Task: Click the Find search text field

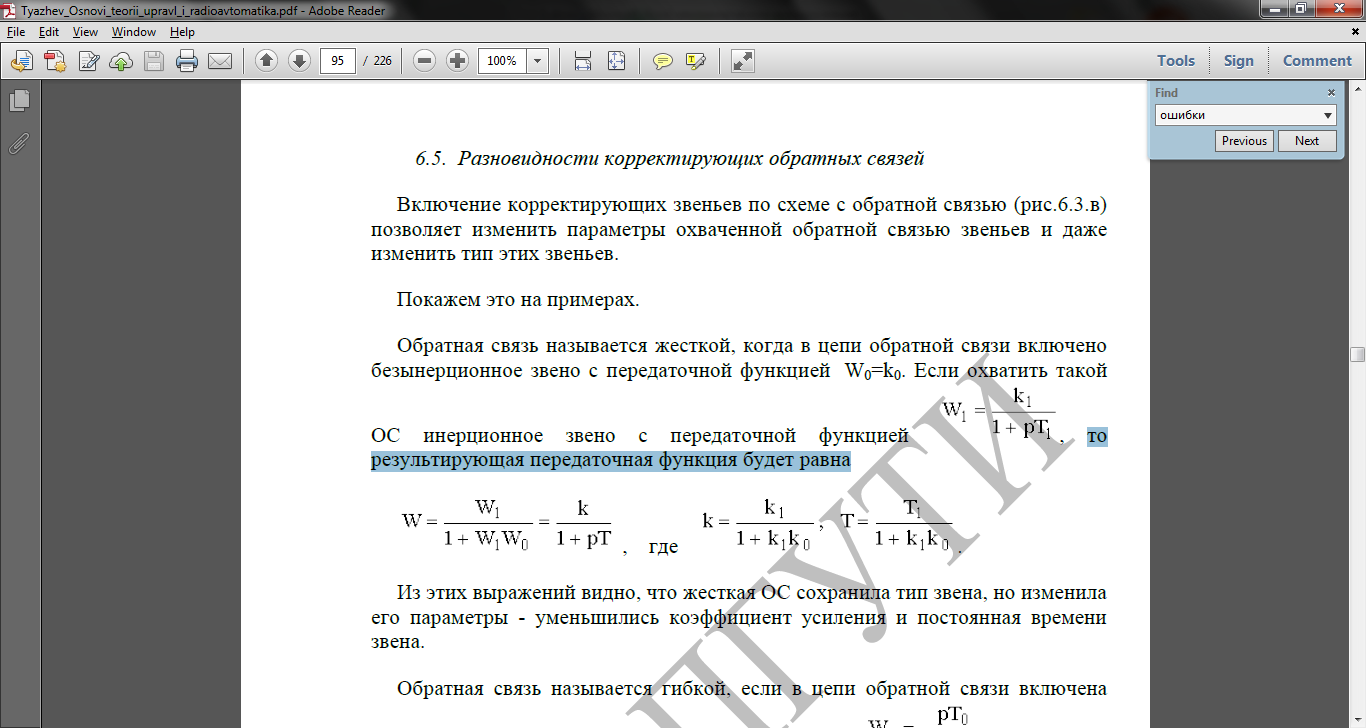Action: point(1238,115)
